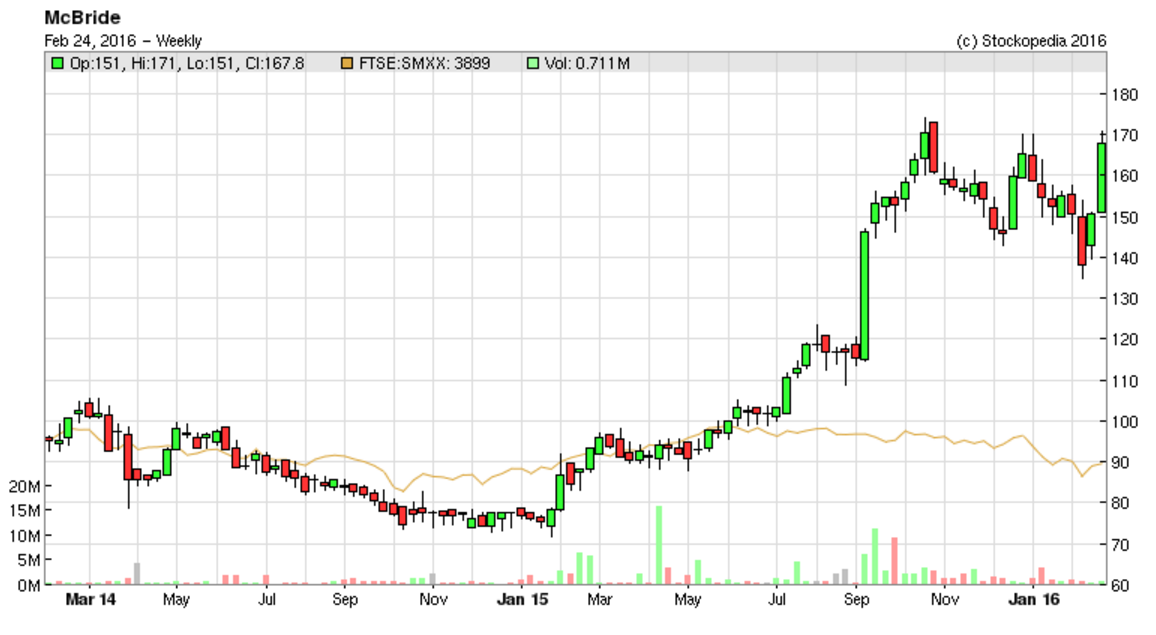This screenshot has height=635, width=1156.
Task: Click the 'Mar' x-axis label after 'Jan 15'
Action: (x=599, y=600)
